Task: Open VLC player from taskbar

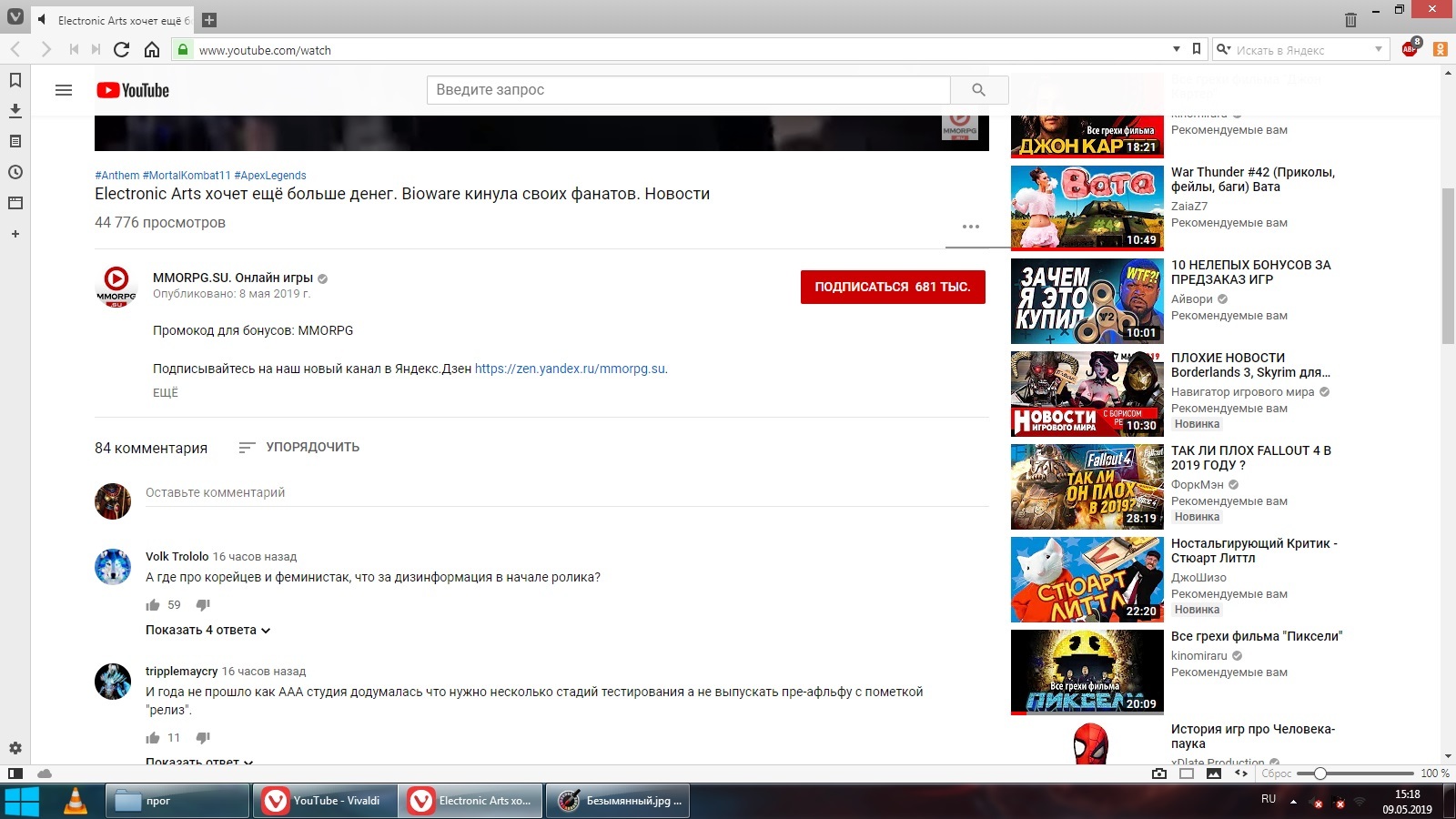Action: (75, 801)
